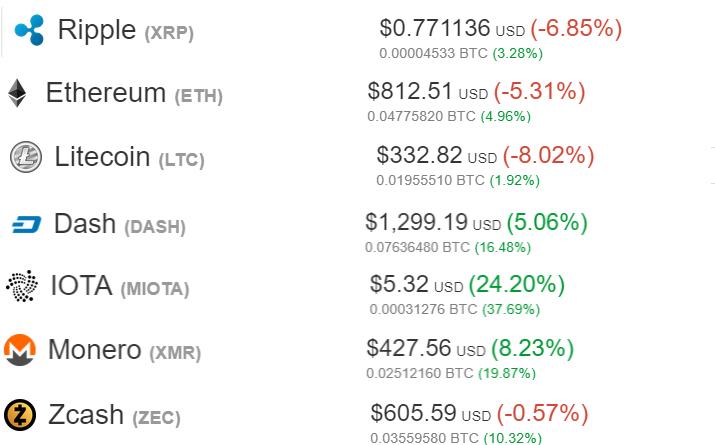
Task: Open the Dash coin name link
Action: [85, 224]
